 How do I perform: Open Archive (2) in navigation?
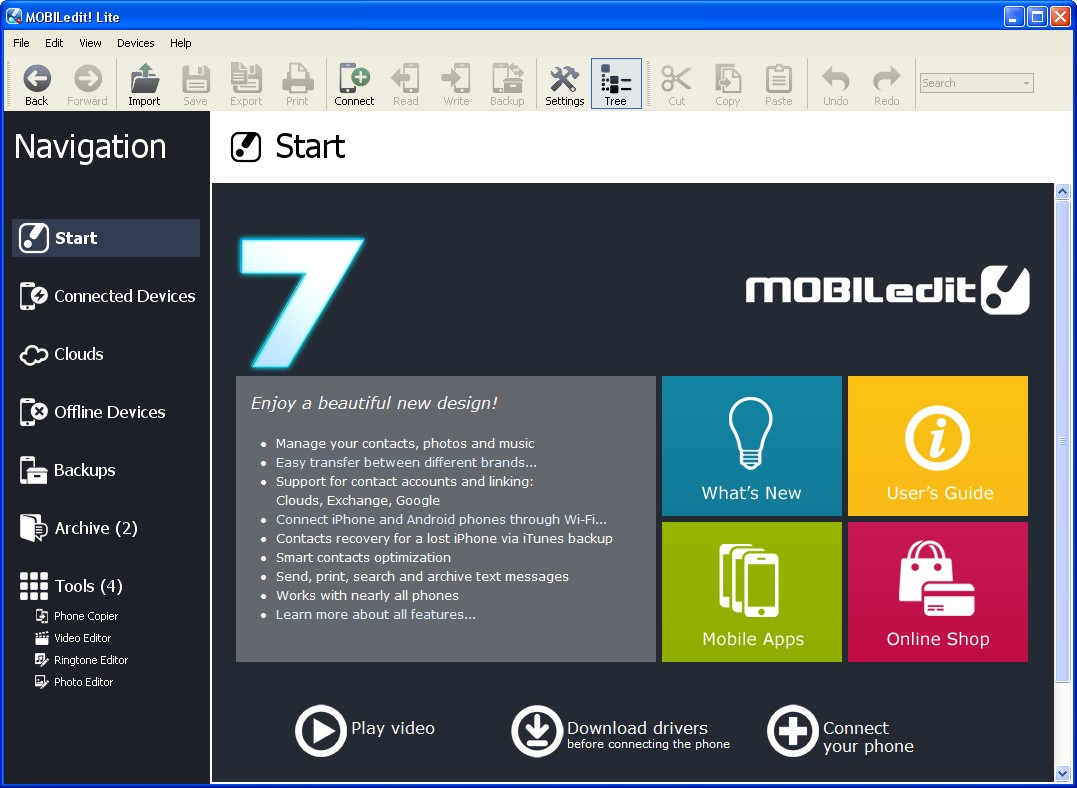[x=78, y=528]
